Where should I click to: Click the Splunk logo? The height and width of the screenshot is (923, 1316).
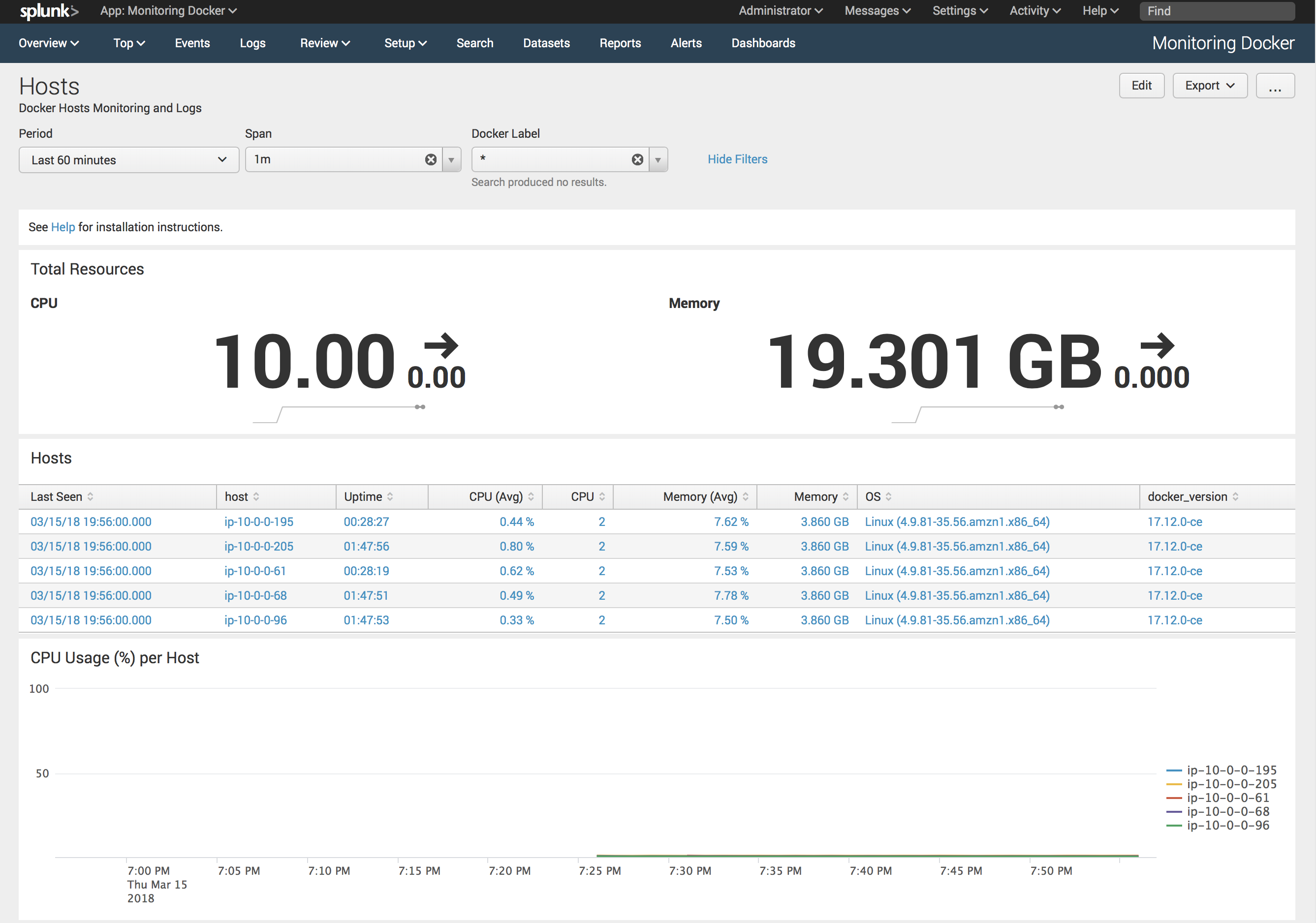click(49, 11)
